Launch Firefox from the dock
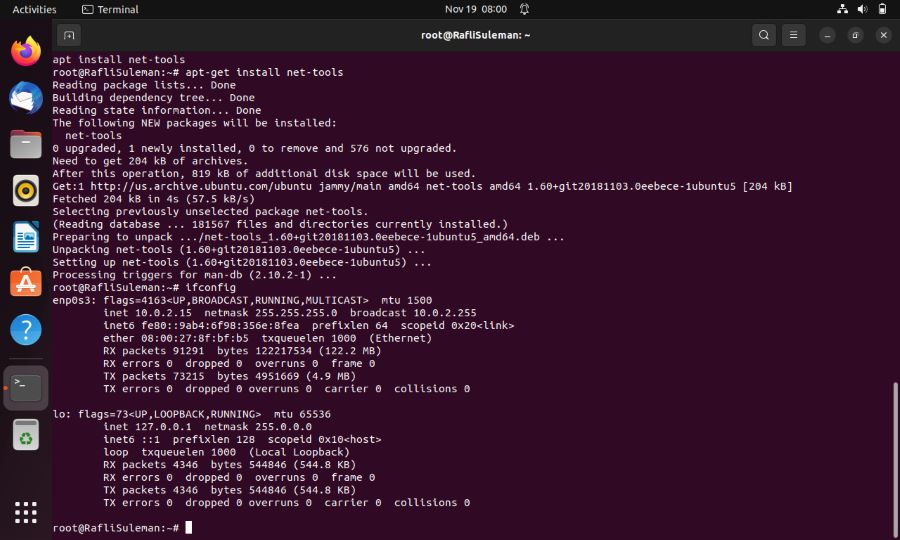 26,51
